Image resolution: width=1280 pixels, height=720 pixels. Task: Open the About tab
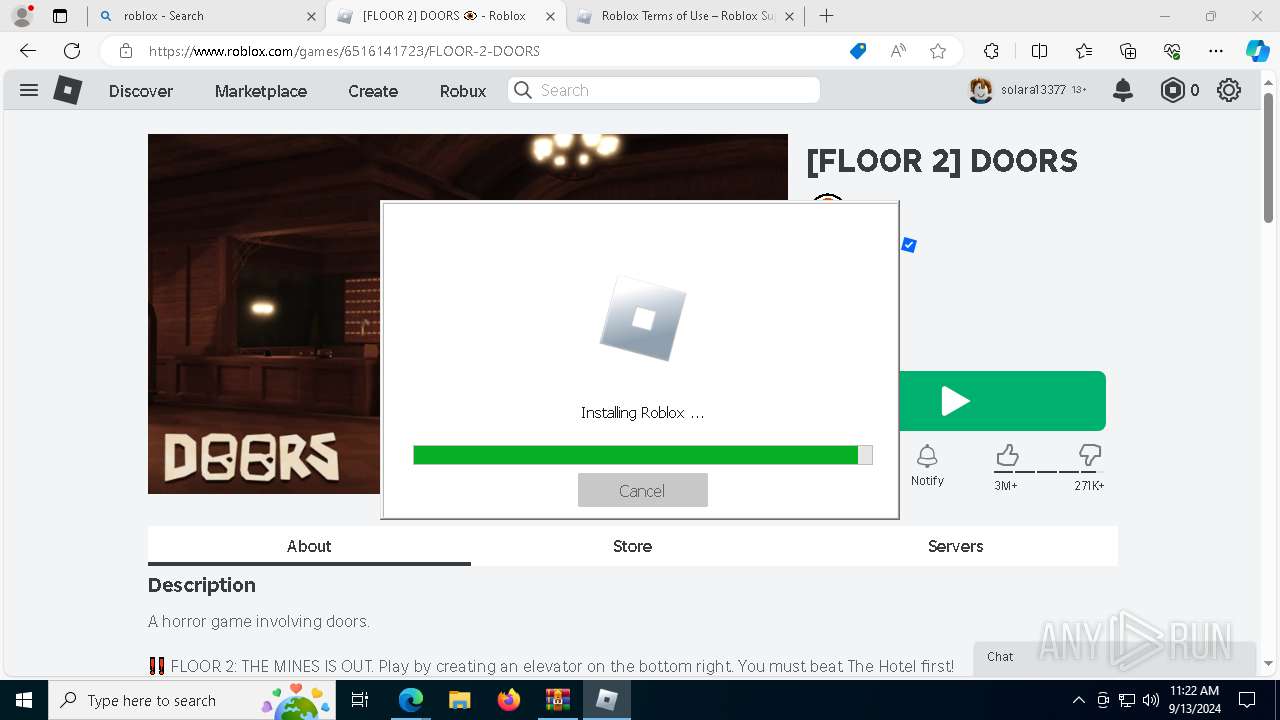coord(309,546)
